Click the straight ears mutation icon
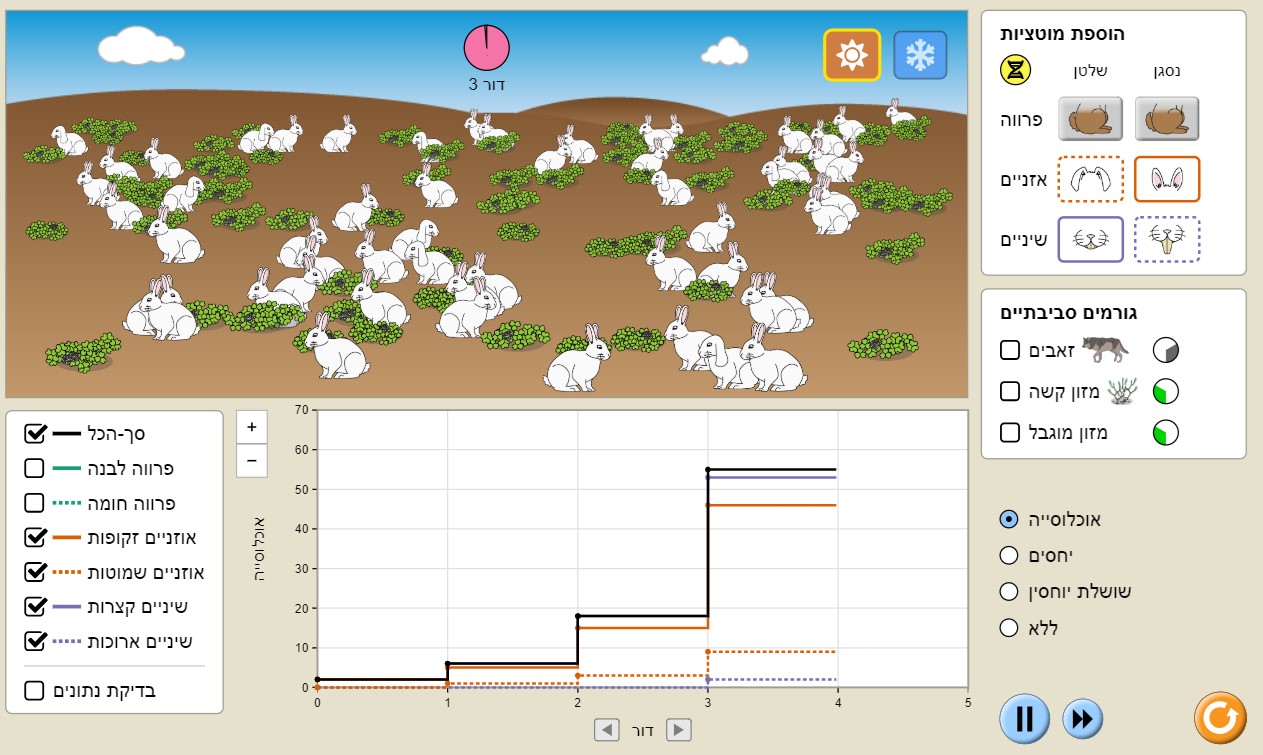 pos(1166,180)
